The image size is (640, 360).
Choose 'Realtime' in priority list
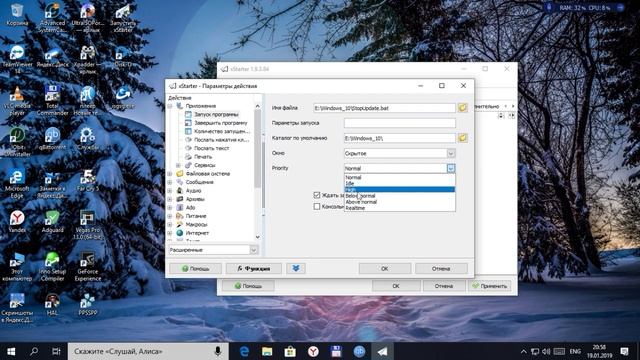point(400,208)
